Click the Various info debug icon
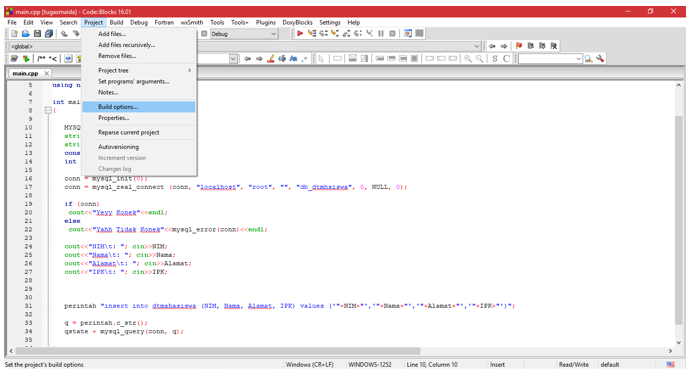 [x=419, y=34]
